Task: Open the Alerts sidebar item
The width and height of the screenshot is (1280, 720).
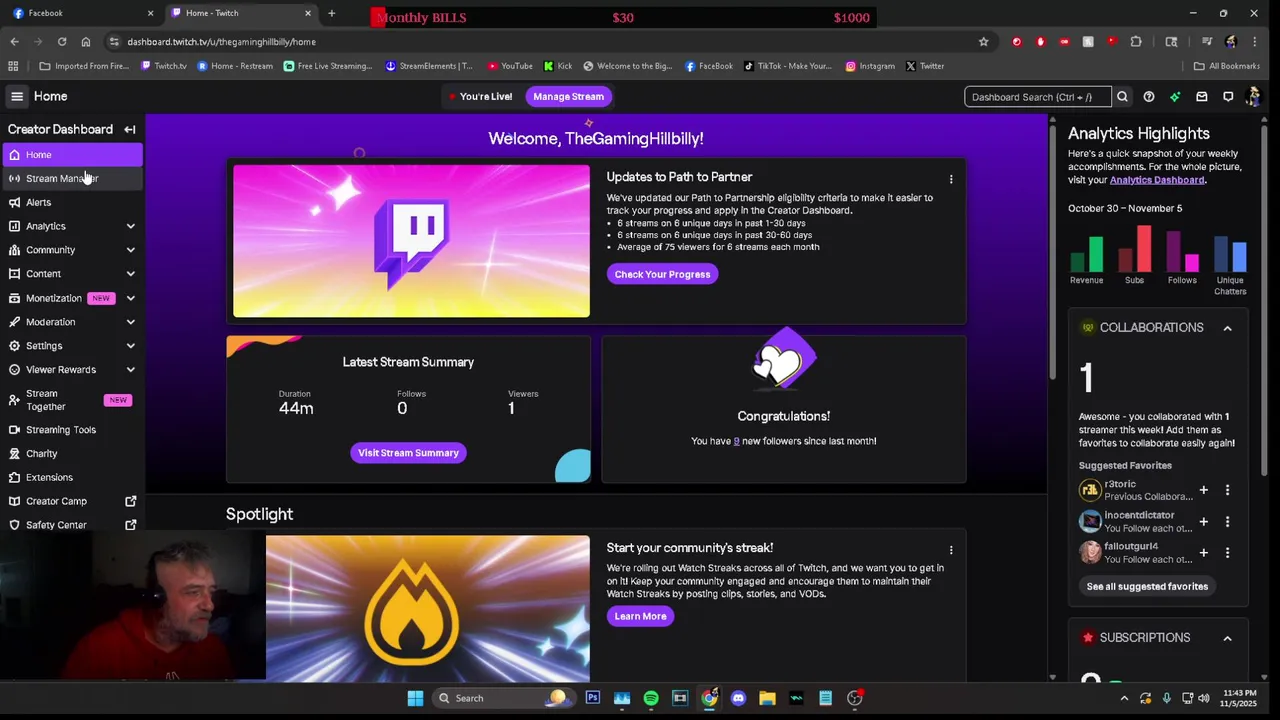Action: [72, 202]
